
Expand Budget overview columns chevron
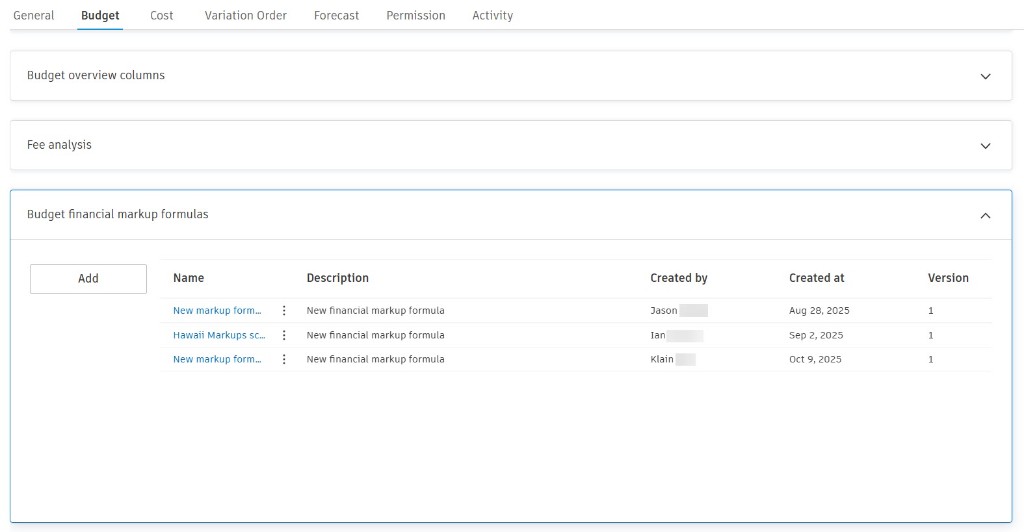point(985,76)
